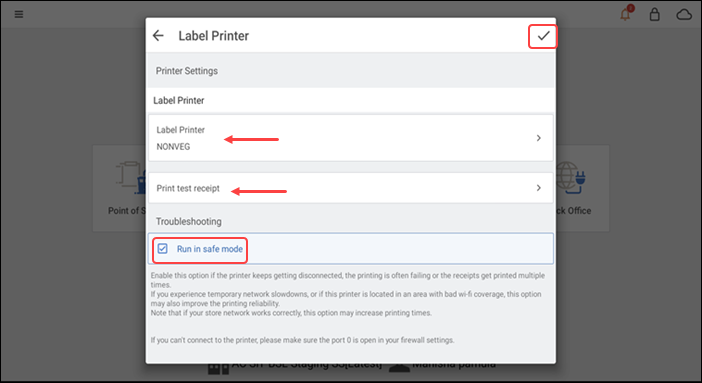This screenshot has width=702, height=383.
Task: Confirm settings with the checkmark icon
Action: click(x=543, y=36)
